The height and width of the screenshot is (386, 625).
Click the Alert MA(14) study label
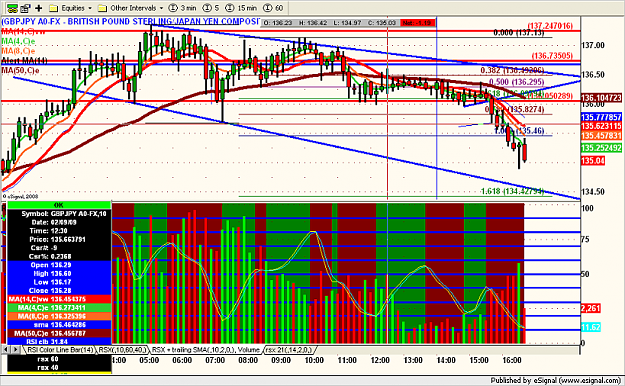[x=24, y=61]
